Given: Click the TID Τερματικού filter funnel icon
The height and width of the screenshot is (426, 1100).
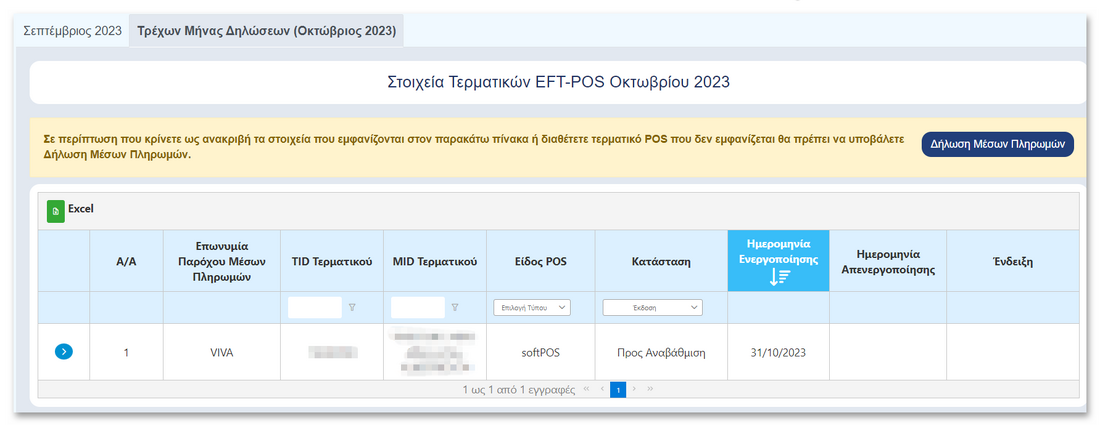Looking at the screenshot, I should click(352, 308).
